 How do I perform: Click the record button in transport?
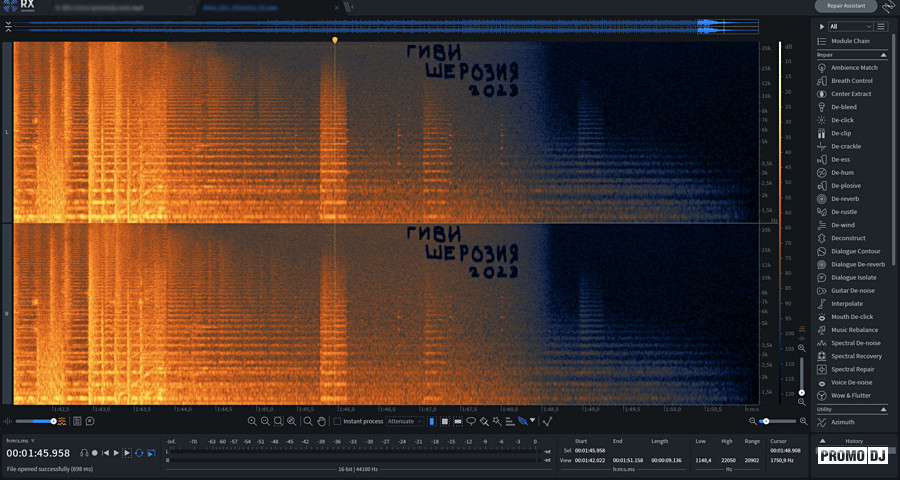(95, 453)
